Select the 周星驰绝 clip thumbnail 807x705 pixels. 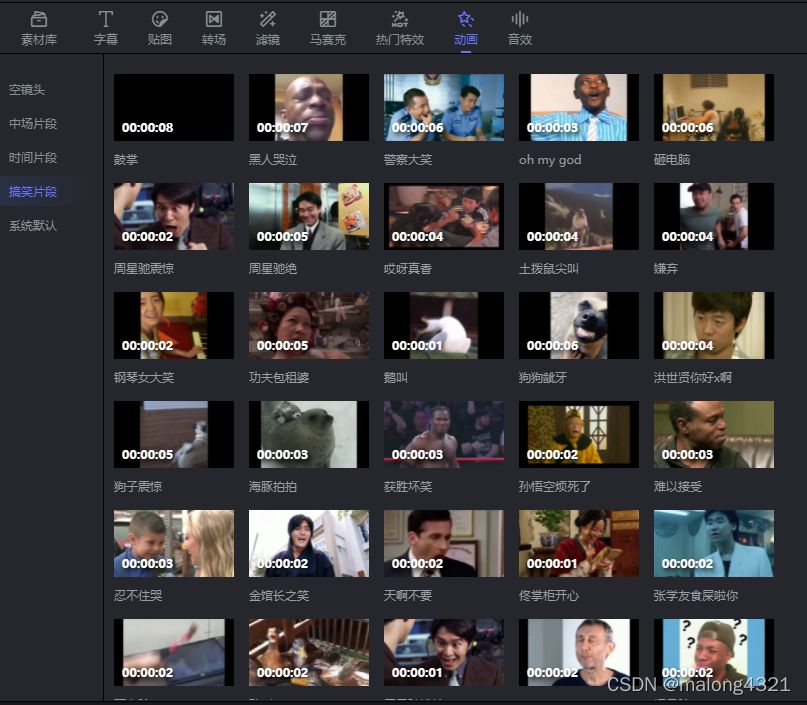309,217
